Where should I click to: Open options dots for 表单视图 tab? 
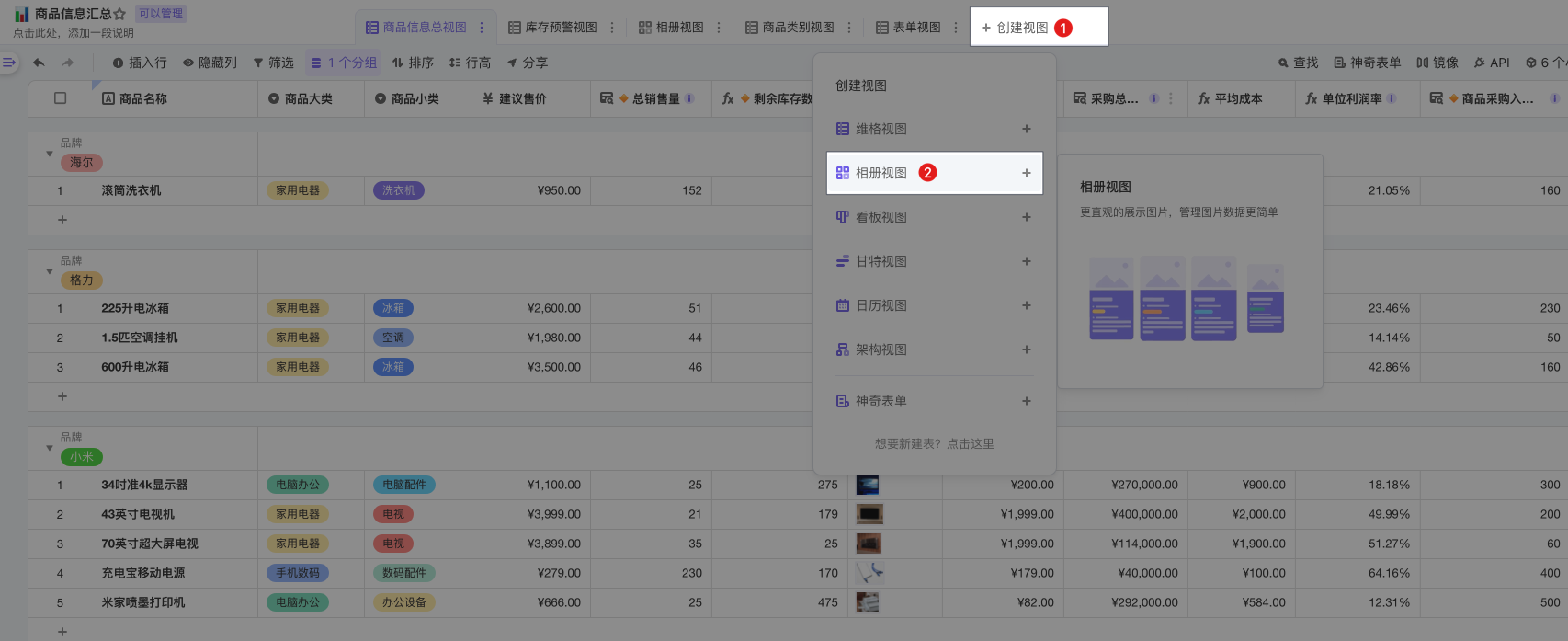click(956, 28)
